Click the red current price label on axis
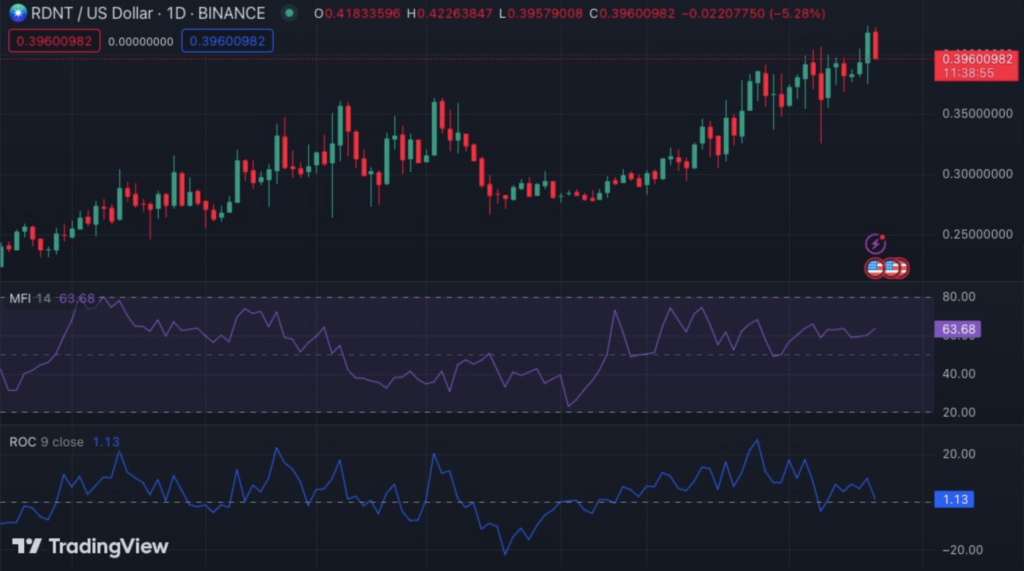The image size is (1024, 571). click(976, 65)
